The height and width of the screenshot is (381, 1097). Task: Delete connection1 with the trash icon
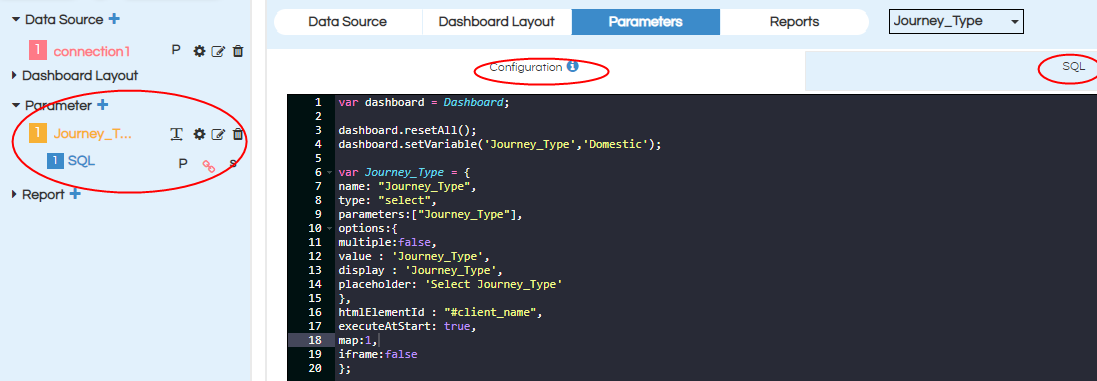tap(238, 51)
